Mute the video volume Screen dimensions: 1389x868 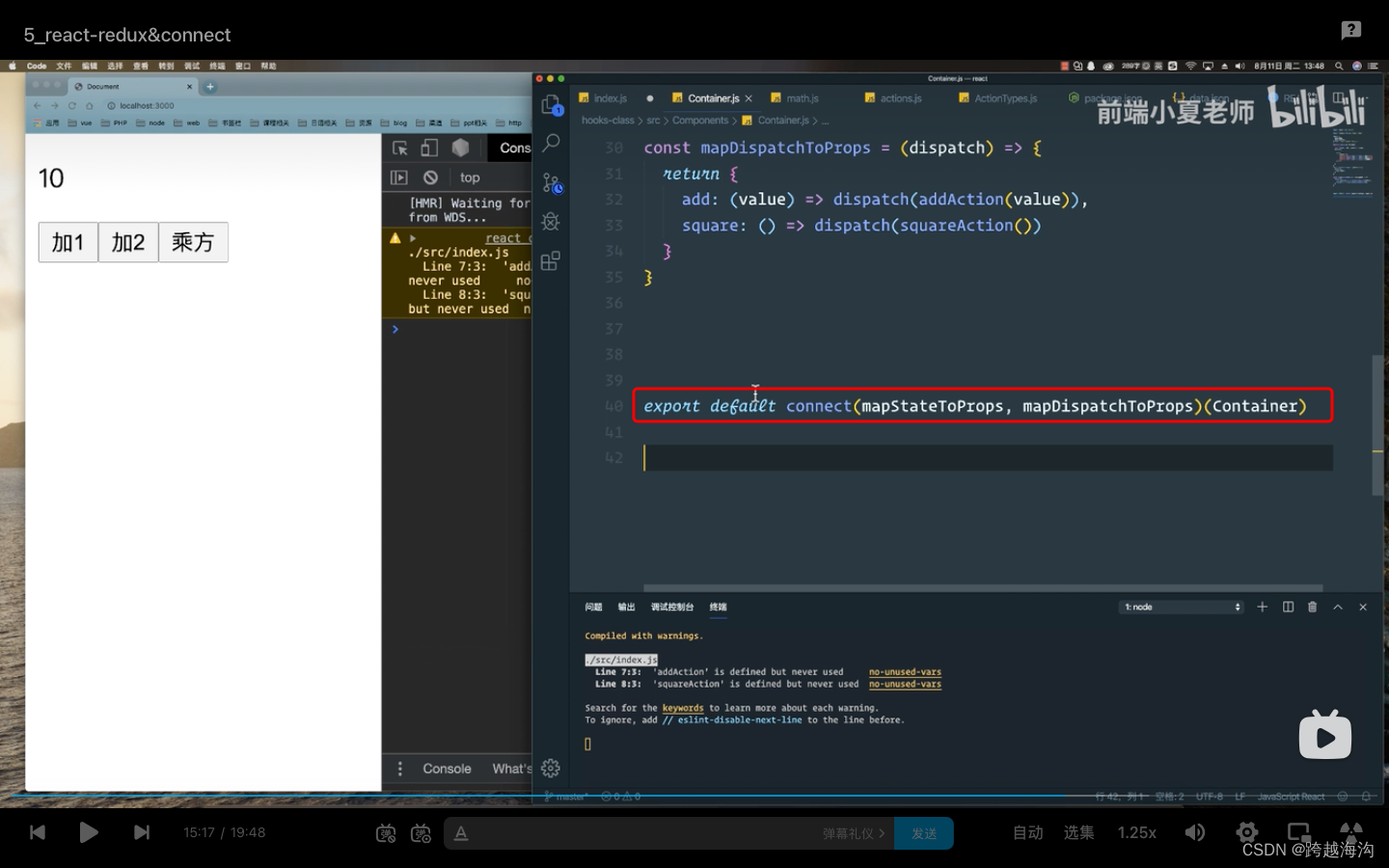(1195, 832)
